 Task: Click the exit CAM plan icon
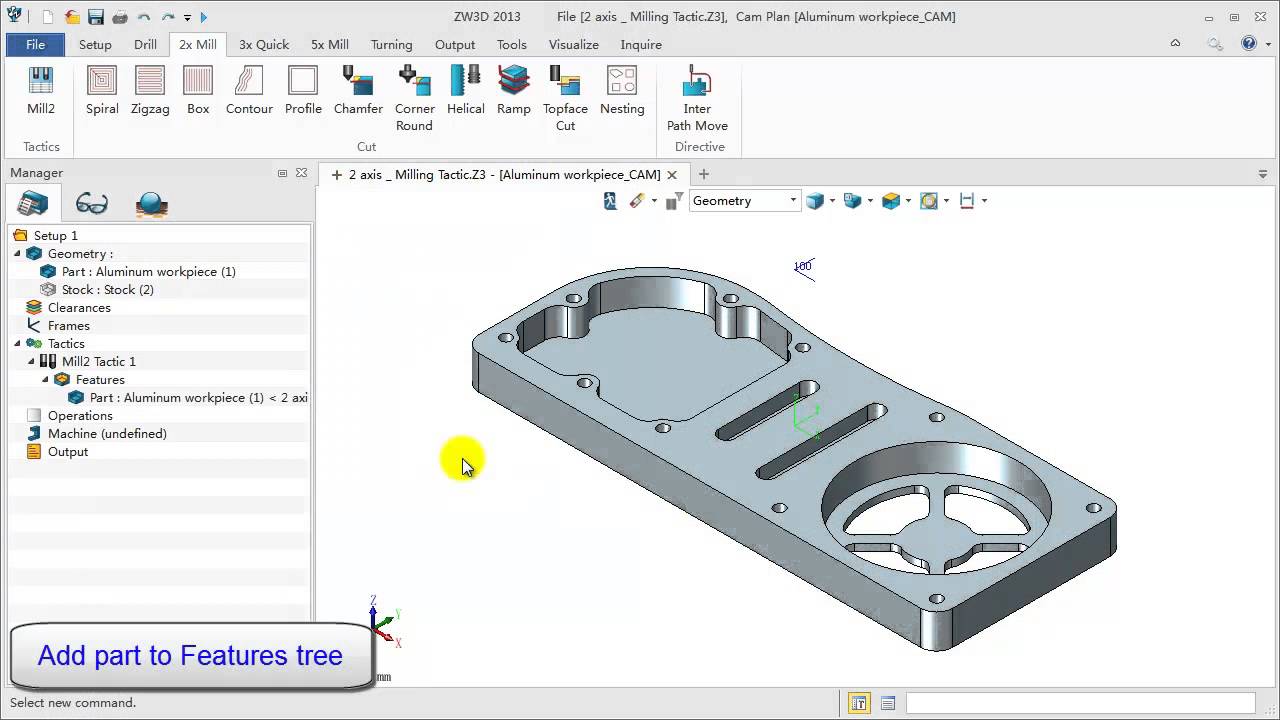click(610, 201)
